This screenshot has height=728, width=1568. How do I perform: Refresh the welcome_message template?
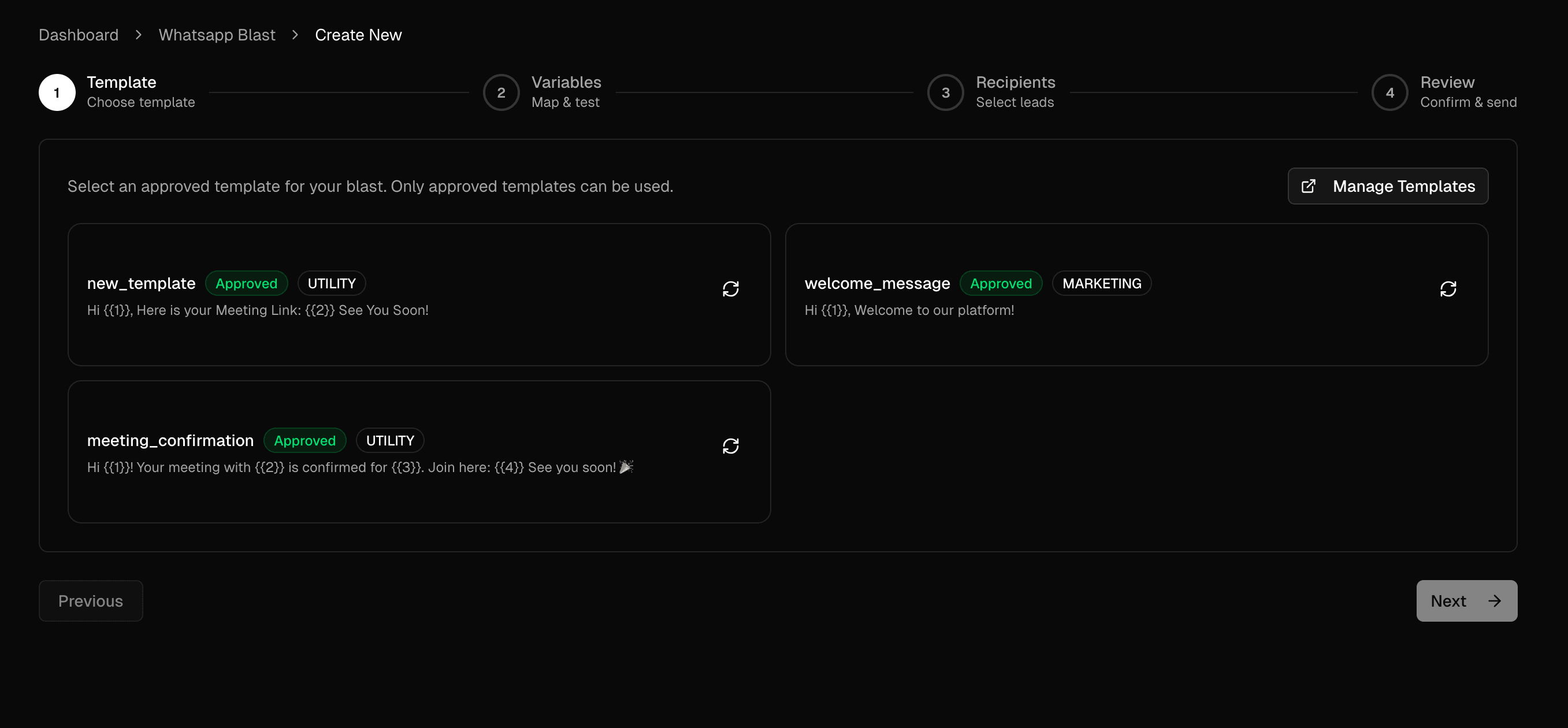pyautogui.click(x=1448, y=288)
